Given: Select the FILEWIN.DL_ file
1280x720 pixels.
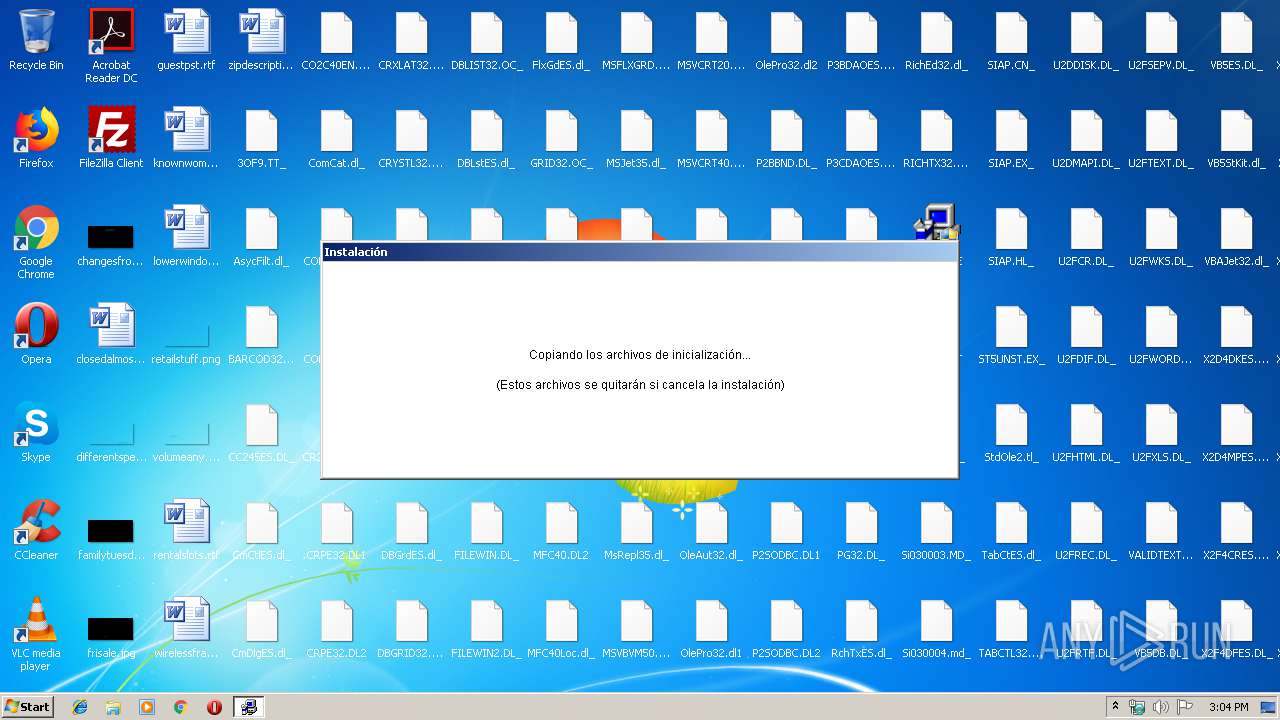Looking at the screenshot, I should click(486, 530).
